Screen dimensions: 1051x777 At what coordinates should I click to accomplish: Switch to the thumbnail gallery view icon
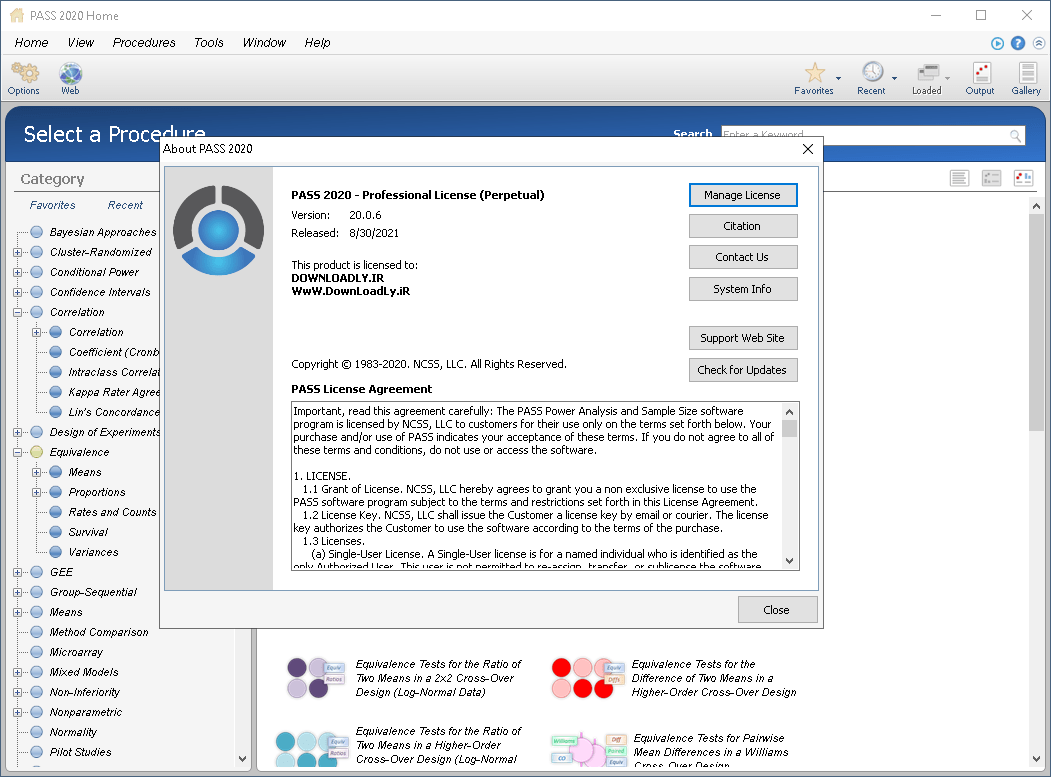tap(1023, 178)
